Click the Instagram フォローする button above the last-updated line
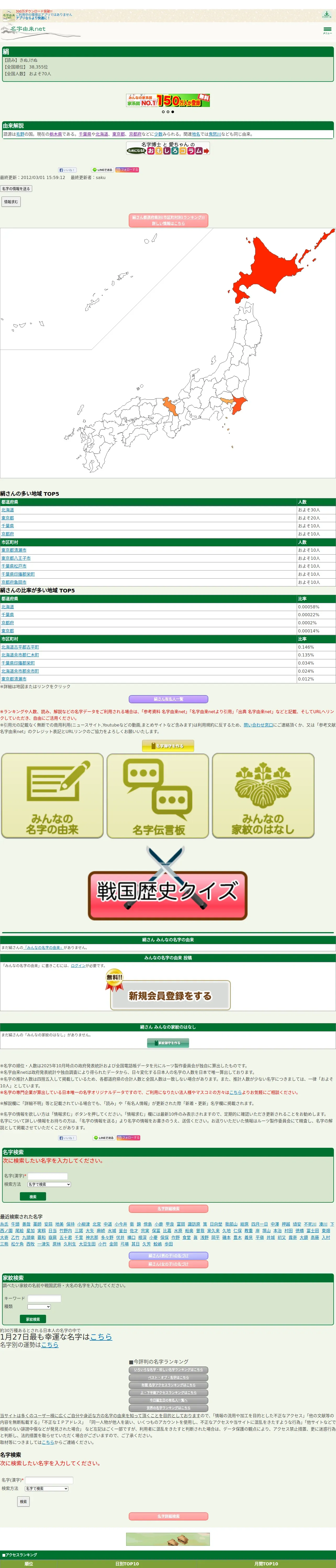This screenshot has width=336, height=1568. (x=127, y=170)
